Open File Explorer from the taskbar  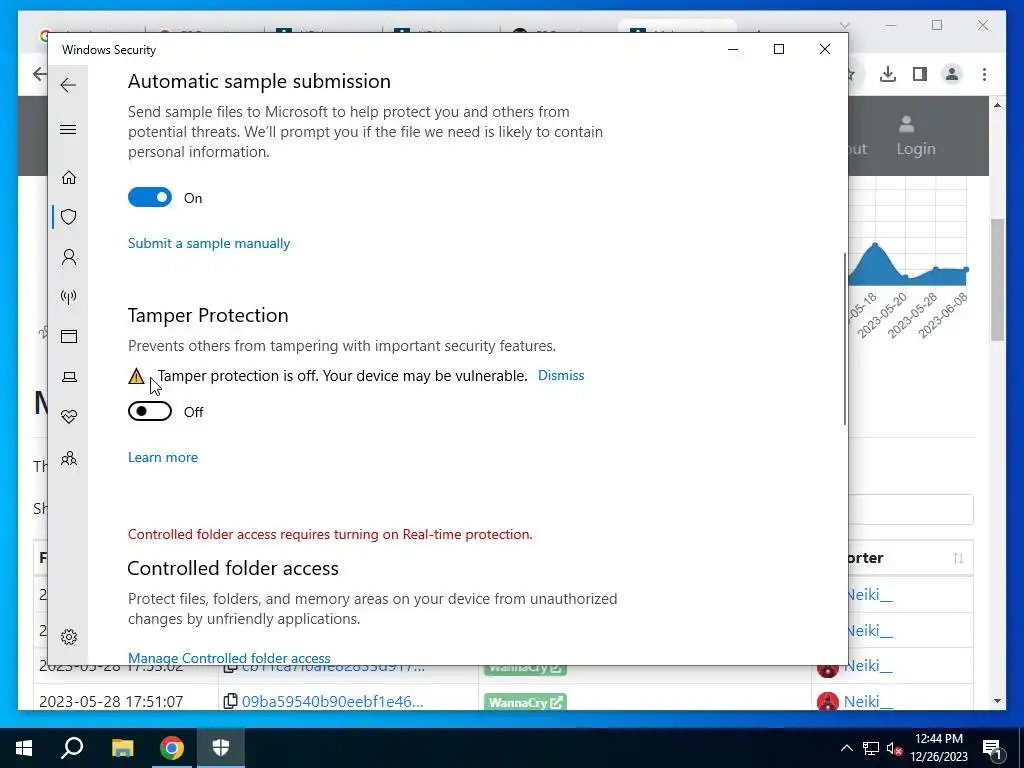pos(122,748)
